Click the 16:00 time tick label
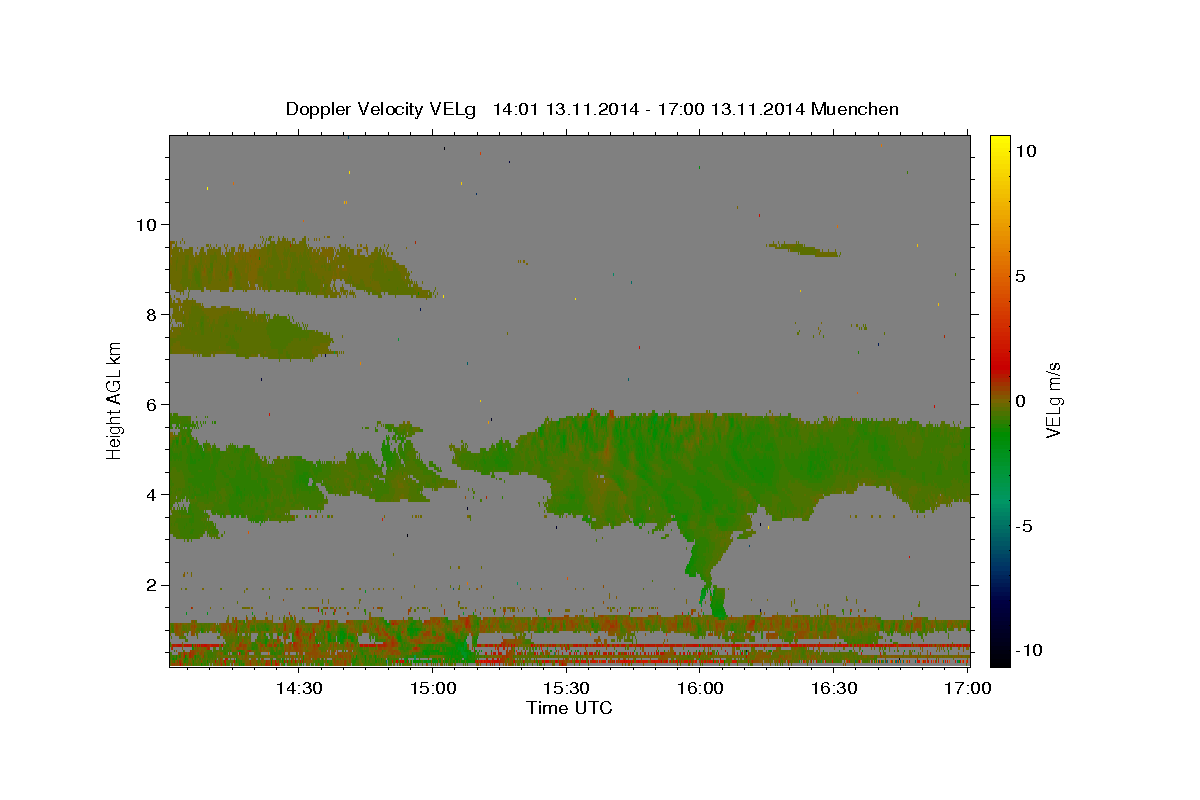 click(x=701, y=688)
